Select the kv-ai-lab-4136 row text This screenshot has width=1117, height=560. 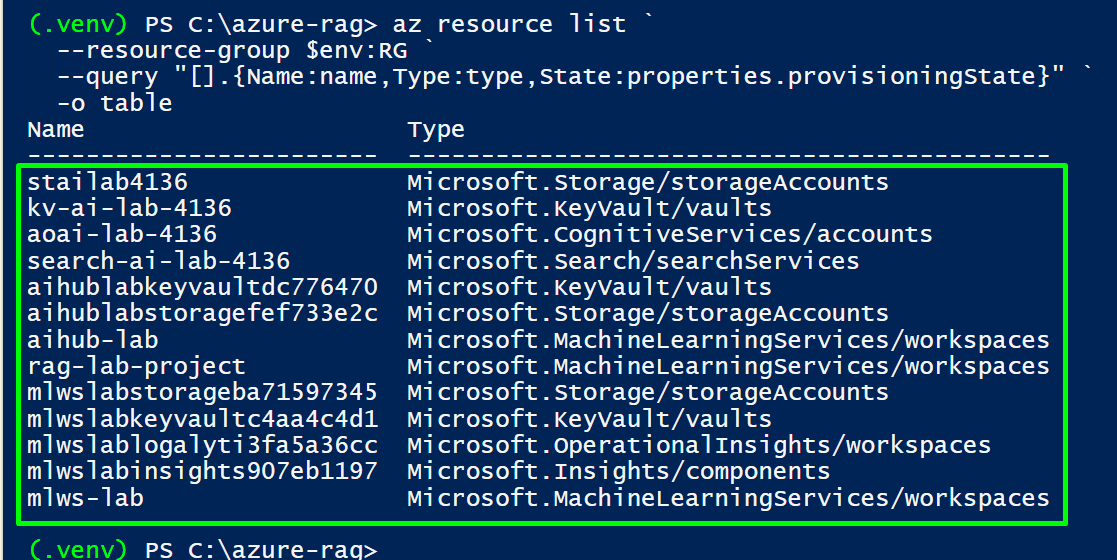[130, 208]
